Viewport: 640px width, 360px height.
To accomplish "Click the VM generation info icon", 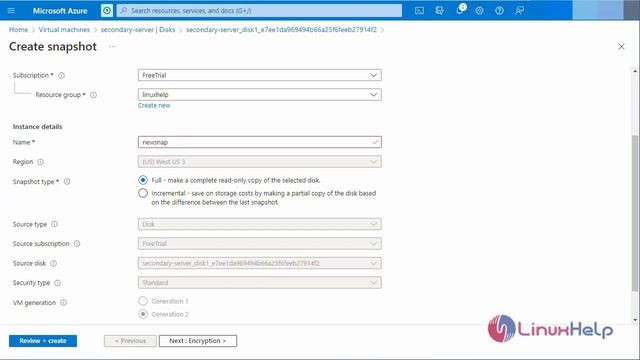I will (63, 303).
